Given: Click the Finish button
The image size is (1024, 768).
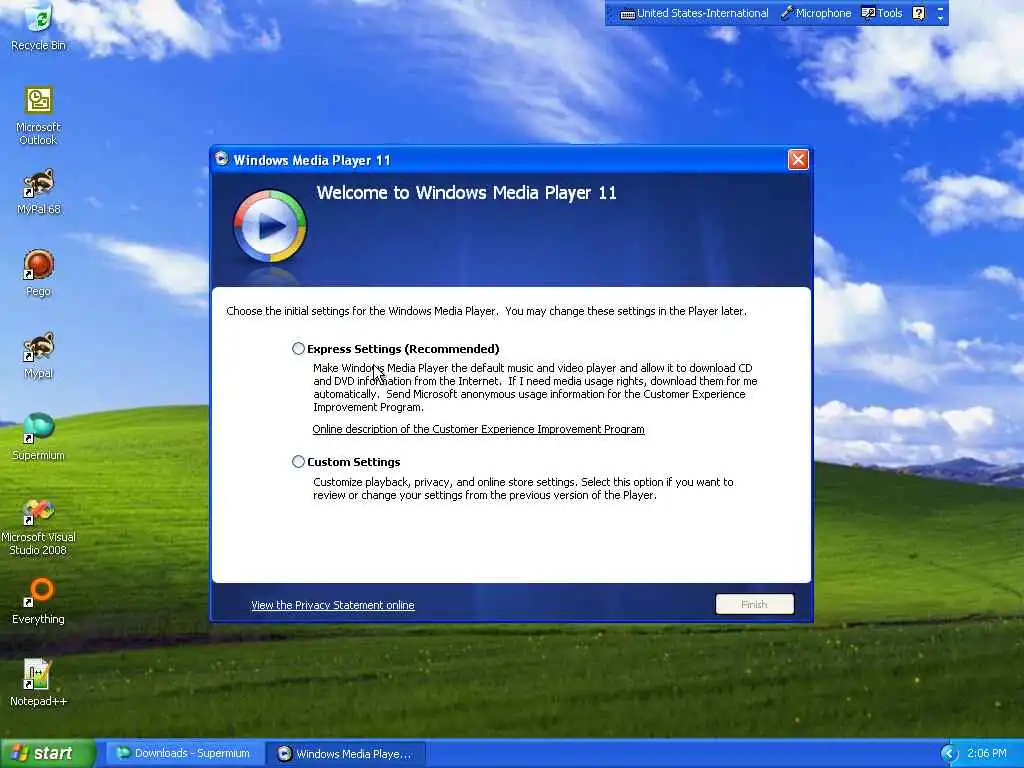Looking at the screenshot, I should [754, 604].
